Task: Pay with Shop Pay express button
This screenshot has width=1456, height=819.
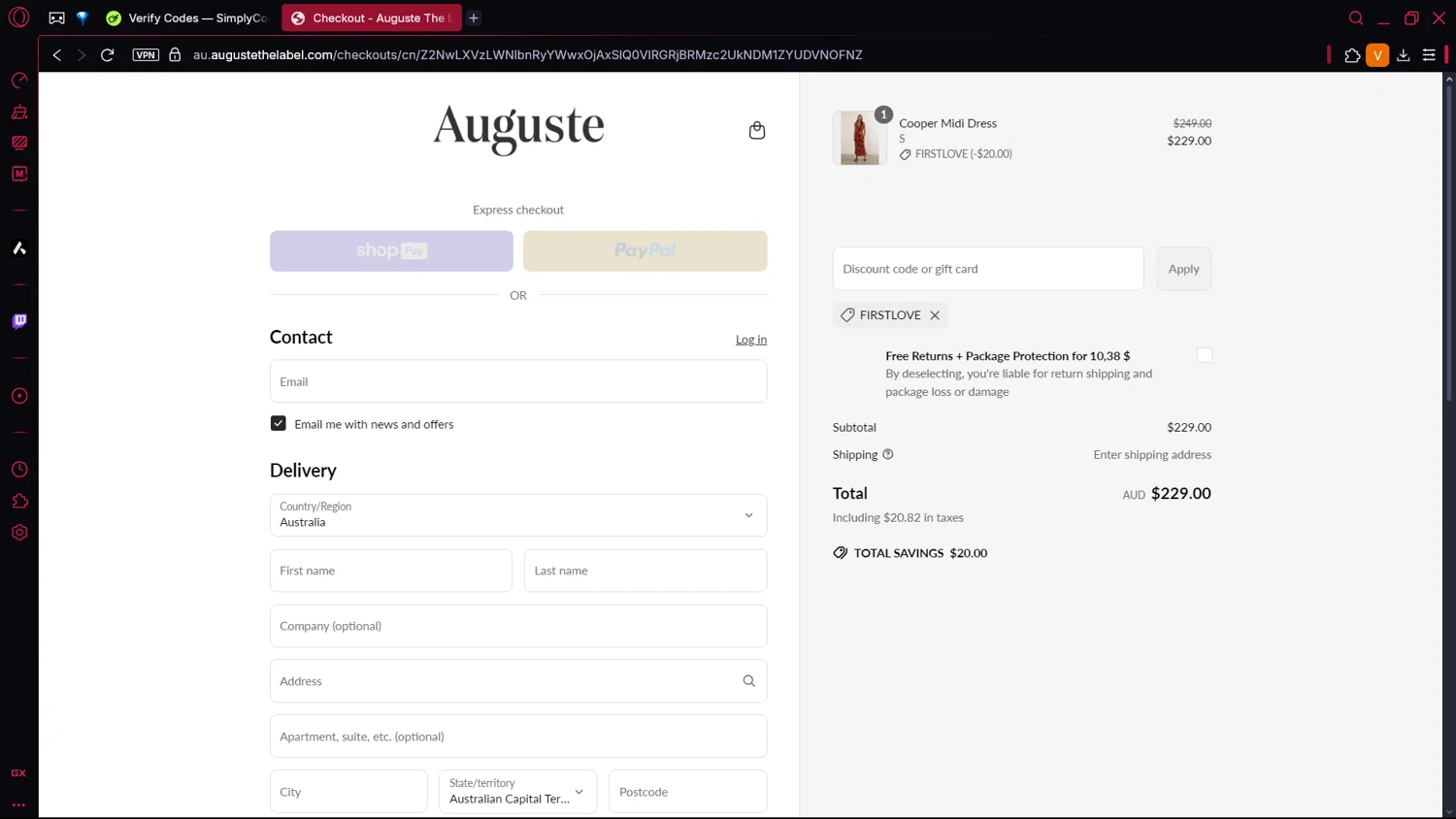Action: (391, 250)
